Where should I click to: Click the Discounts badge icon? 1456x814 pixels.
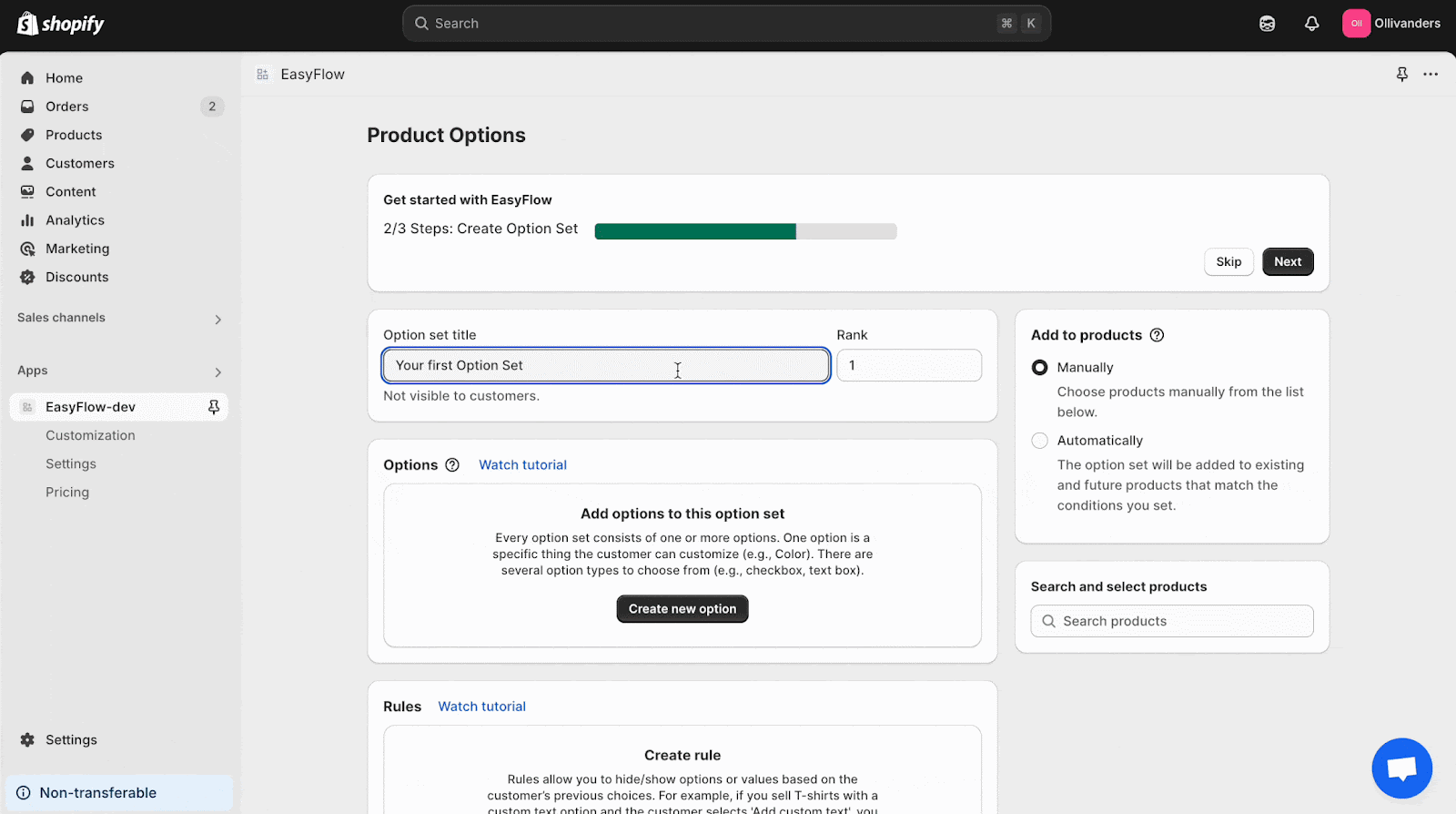click(x=27, y=277)
